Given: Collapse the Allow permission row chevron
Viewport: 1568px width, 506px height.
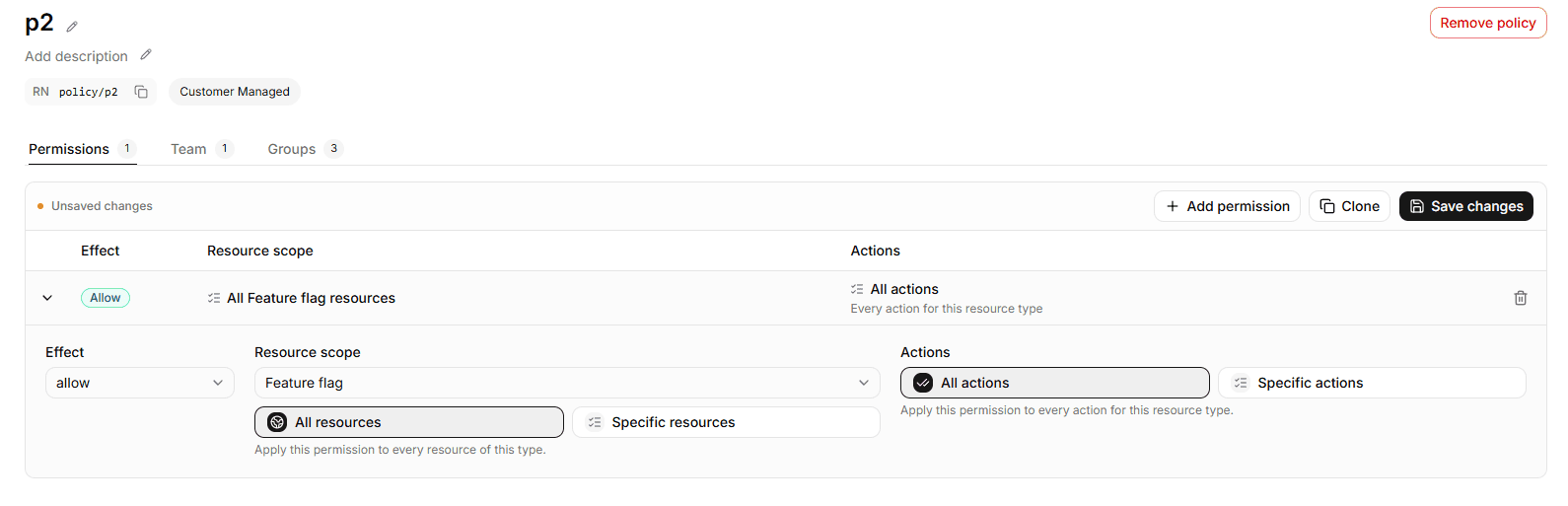Looking at the screenshot, I should (x=47, y=298).
